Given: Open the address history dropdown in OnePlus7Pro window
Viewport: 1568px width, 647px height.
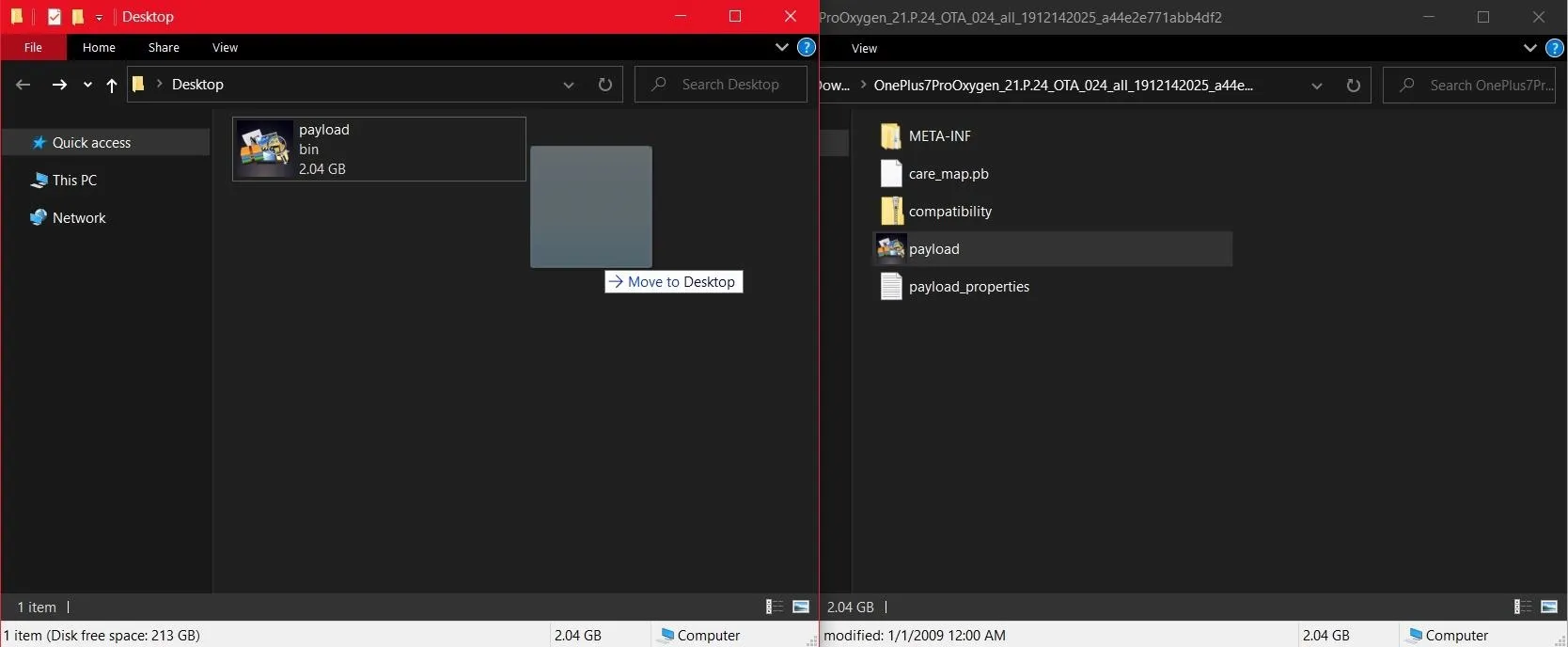Looking at the screenshot, I should point(1317,86).
